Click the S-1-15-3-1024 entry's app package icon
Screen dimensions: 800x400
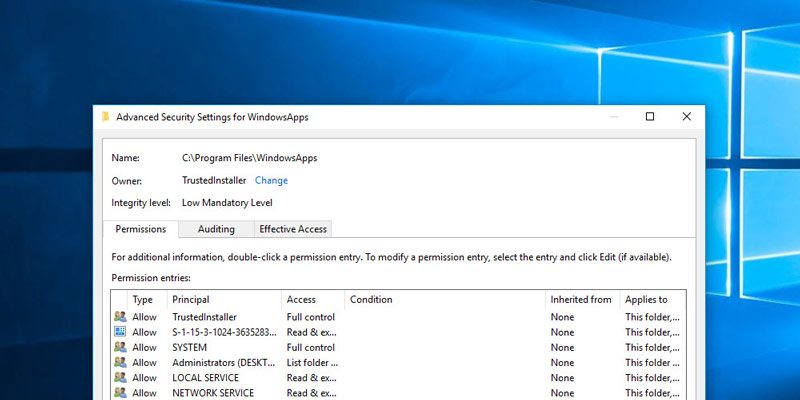click(120, 332)
